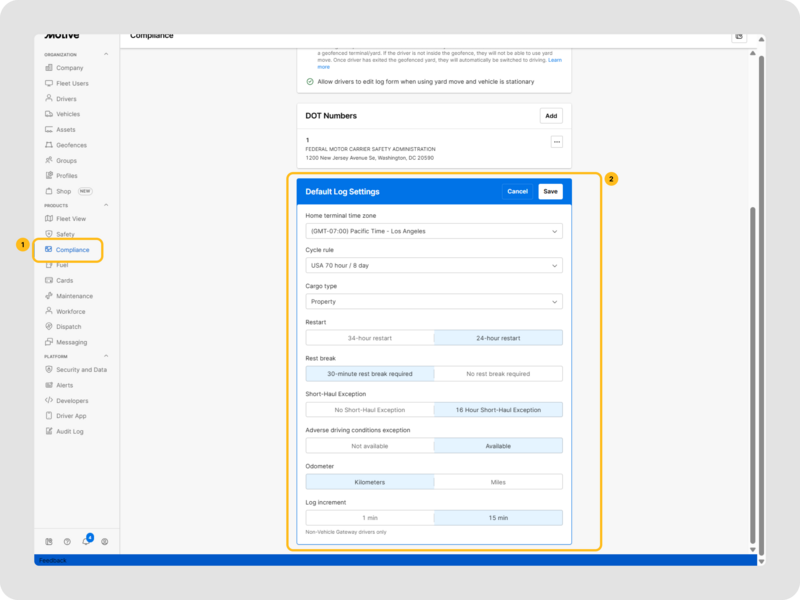Click the Maintenance icon in sidebar

click(48, 296)
